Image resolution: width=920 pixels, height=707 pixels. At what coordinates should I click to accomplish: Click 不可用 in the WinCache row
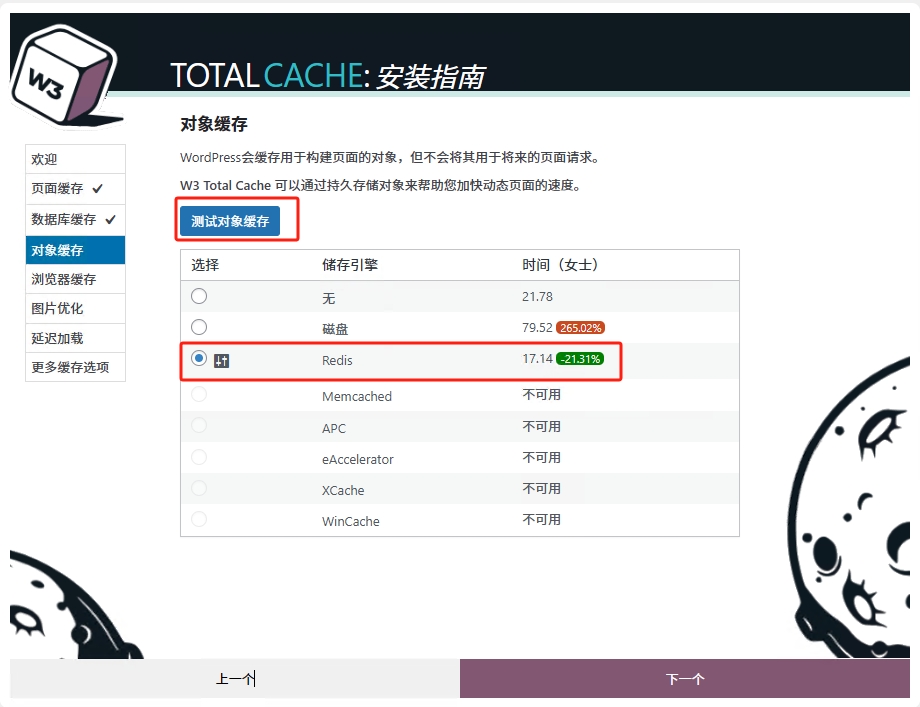coord(542,520)
